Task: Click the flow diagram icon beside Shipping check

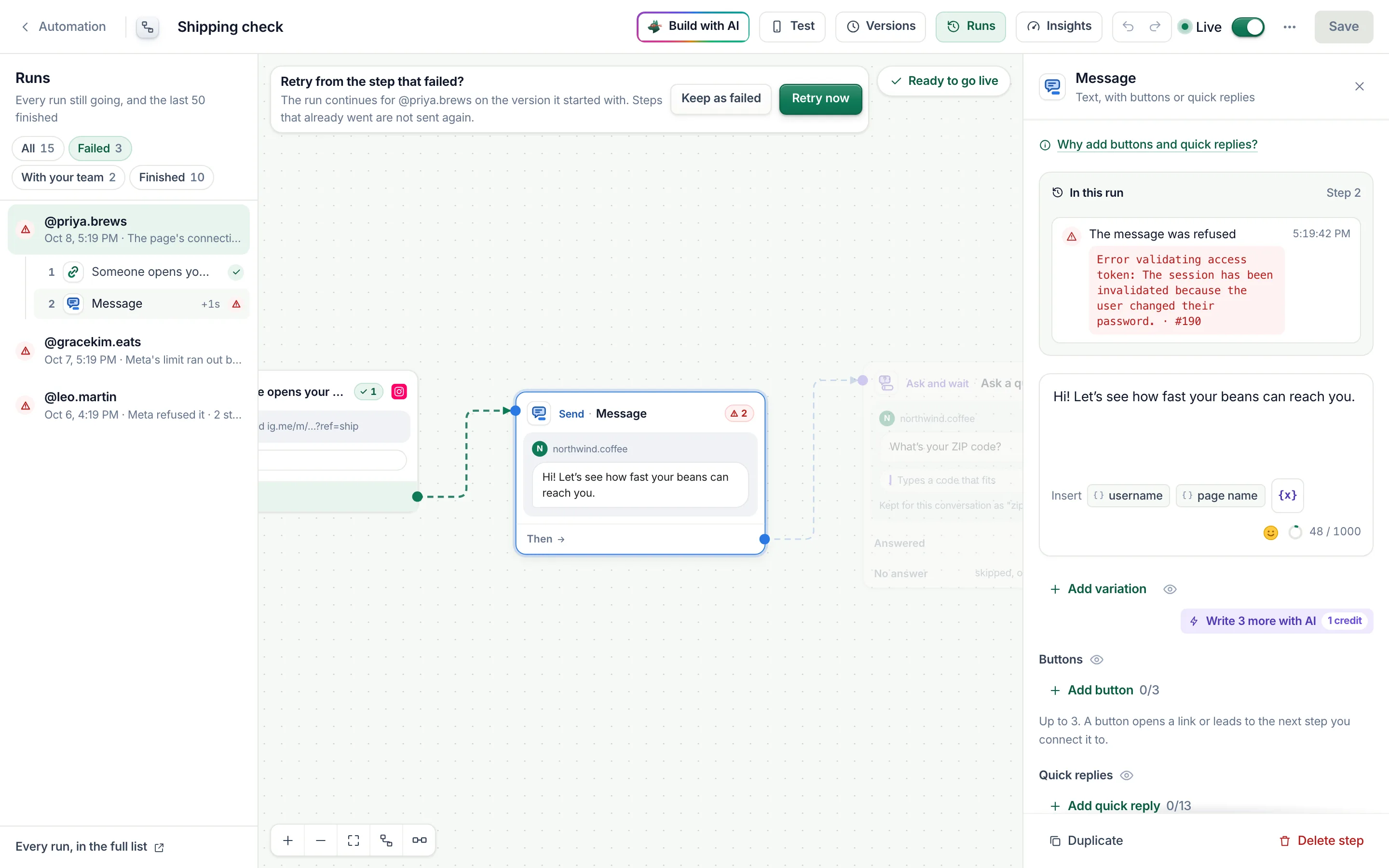Action: click(148, 27)
